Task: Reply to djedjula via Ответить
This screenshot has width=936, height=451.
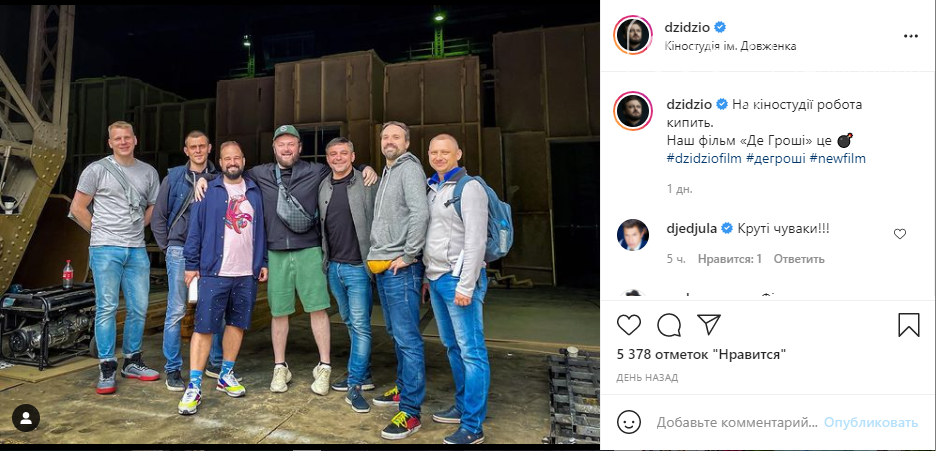Action: click(x=799, y=259)
